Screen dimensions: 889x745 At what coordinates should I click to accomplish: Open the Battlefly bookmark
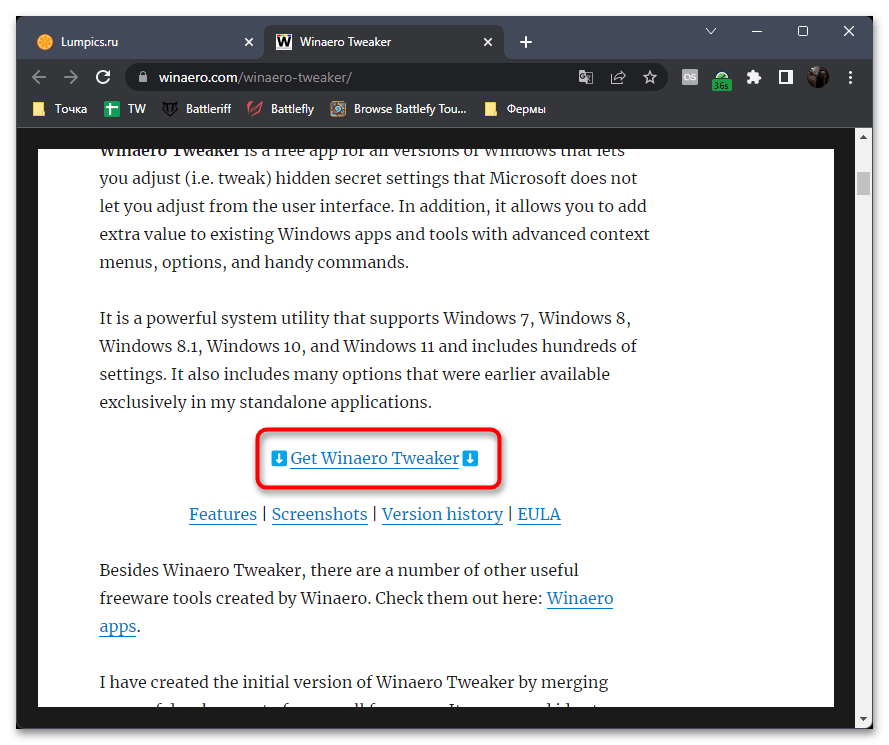click(281, 109)
